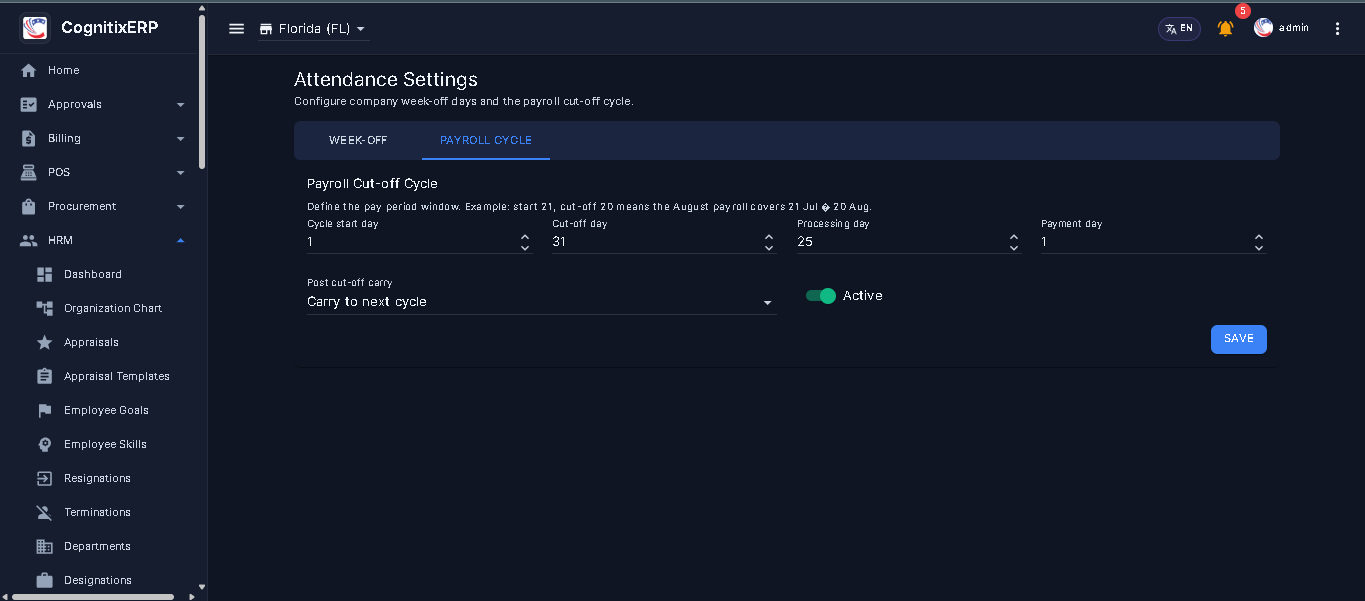Click the Organization Chart icon
Image resolution: width=1365 pixels, height=601 pixels.
pyautogui.click(x=44, y=308)
